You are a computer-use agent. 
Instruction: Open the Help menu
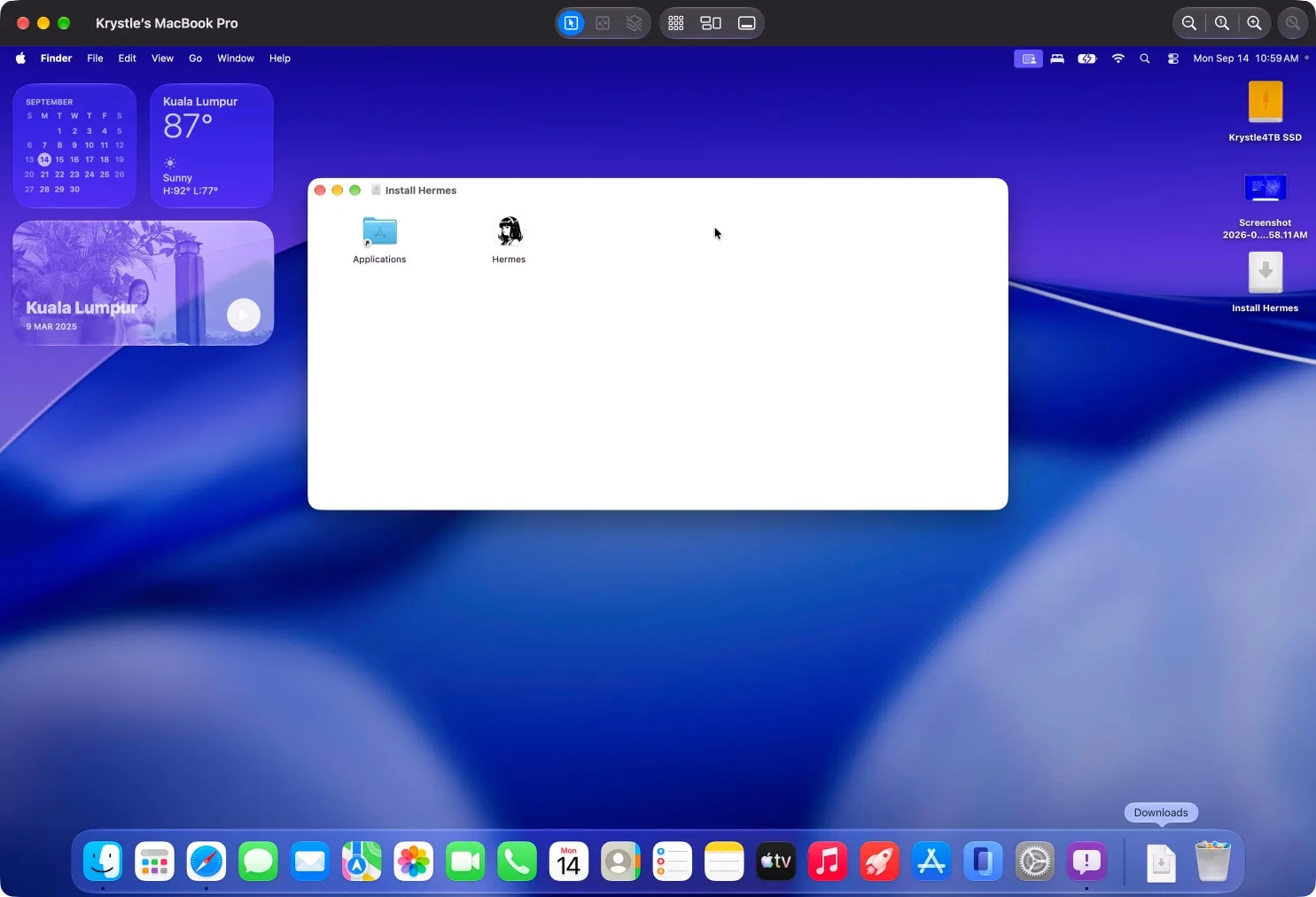(x=280, y=58)
